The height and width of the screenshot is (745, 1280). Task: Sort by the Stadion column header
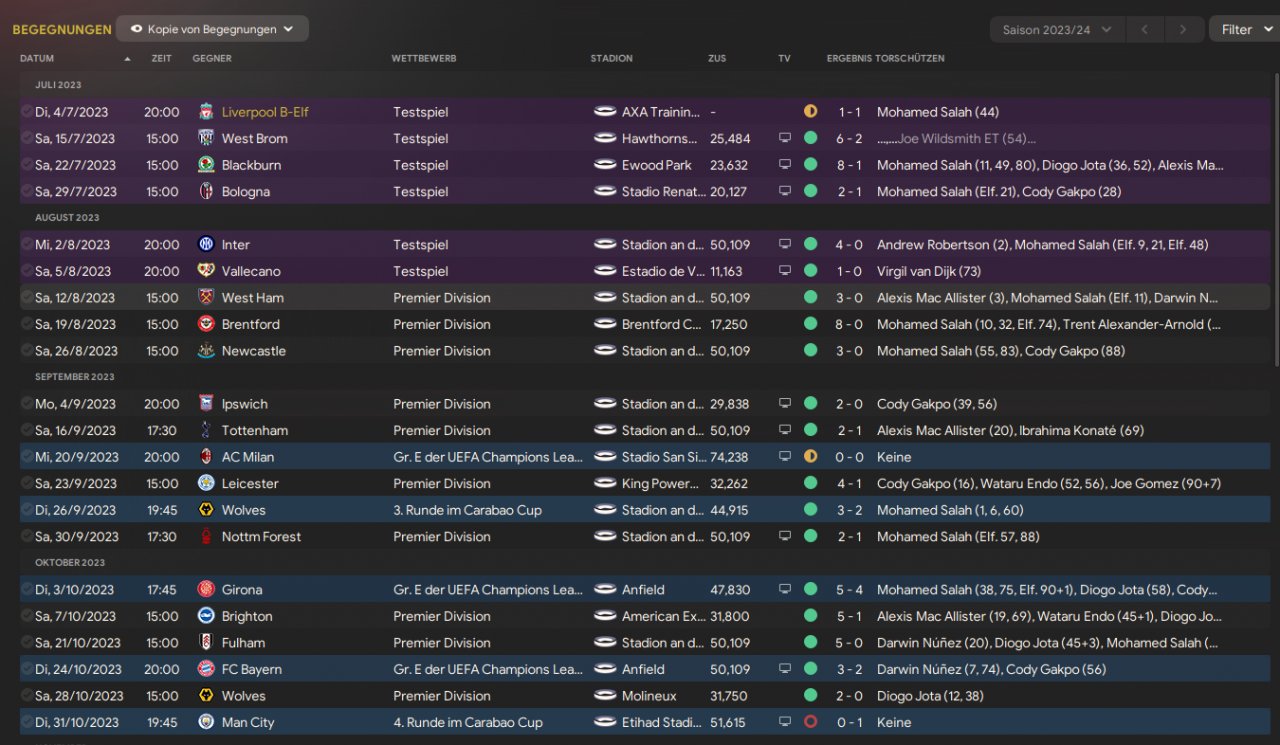tap(611, 58)
